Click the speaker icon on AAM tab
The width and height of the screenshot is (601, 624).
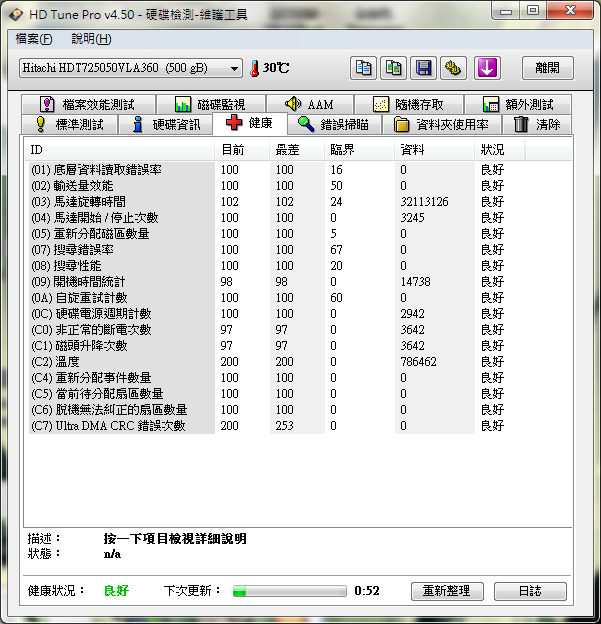(x=293, y=104)
